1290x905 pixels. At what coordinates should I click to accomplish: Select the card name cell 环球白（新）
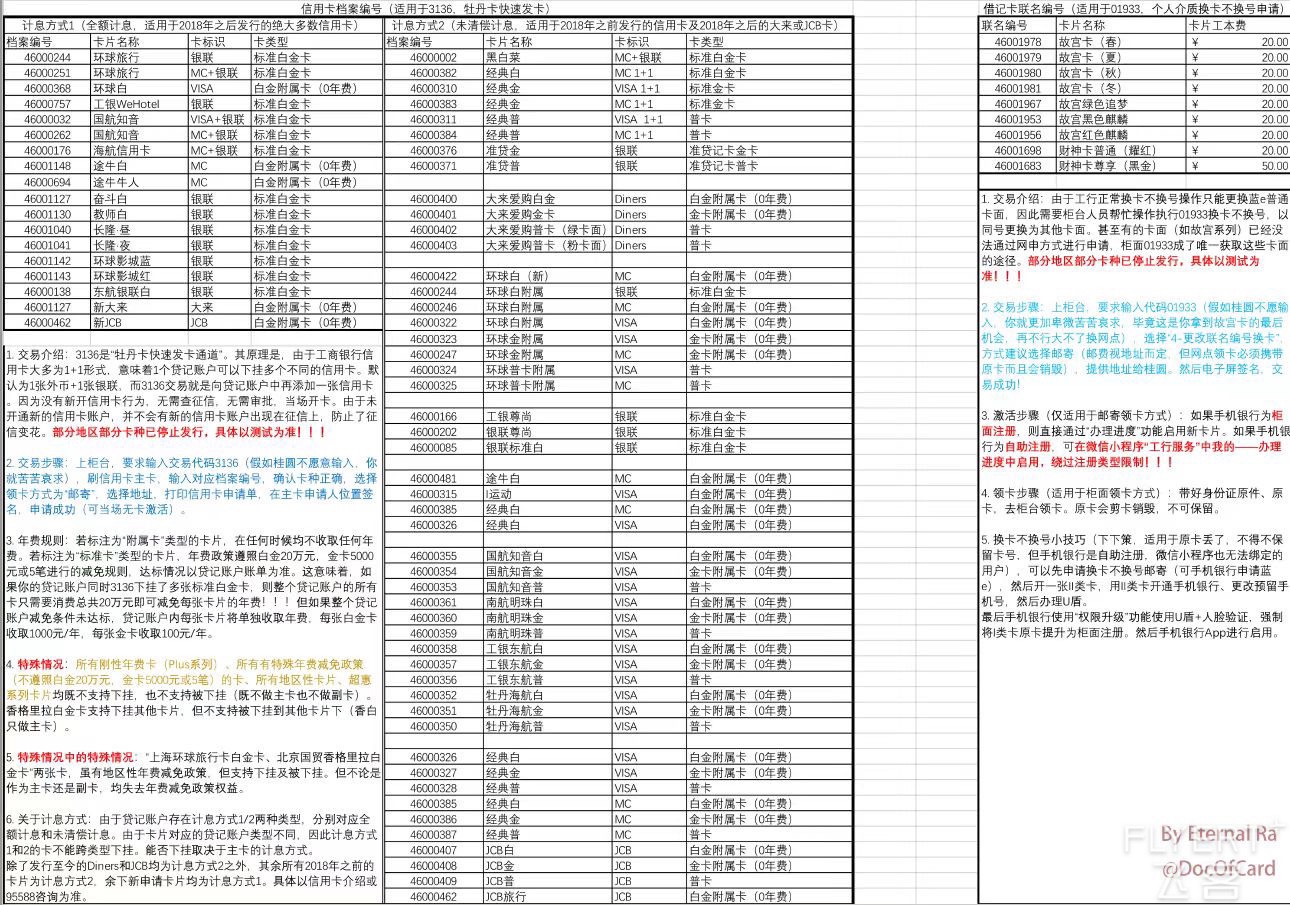click(547, 276)
